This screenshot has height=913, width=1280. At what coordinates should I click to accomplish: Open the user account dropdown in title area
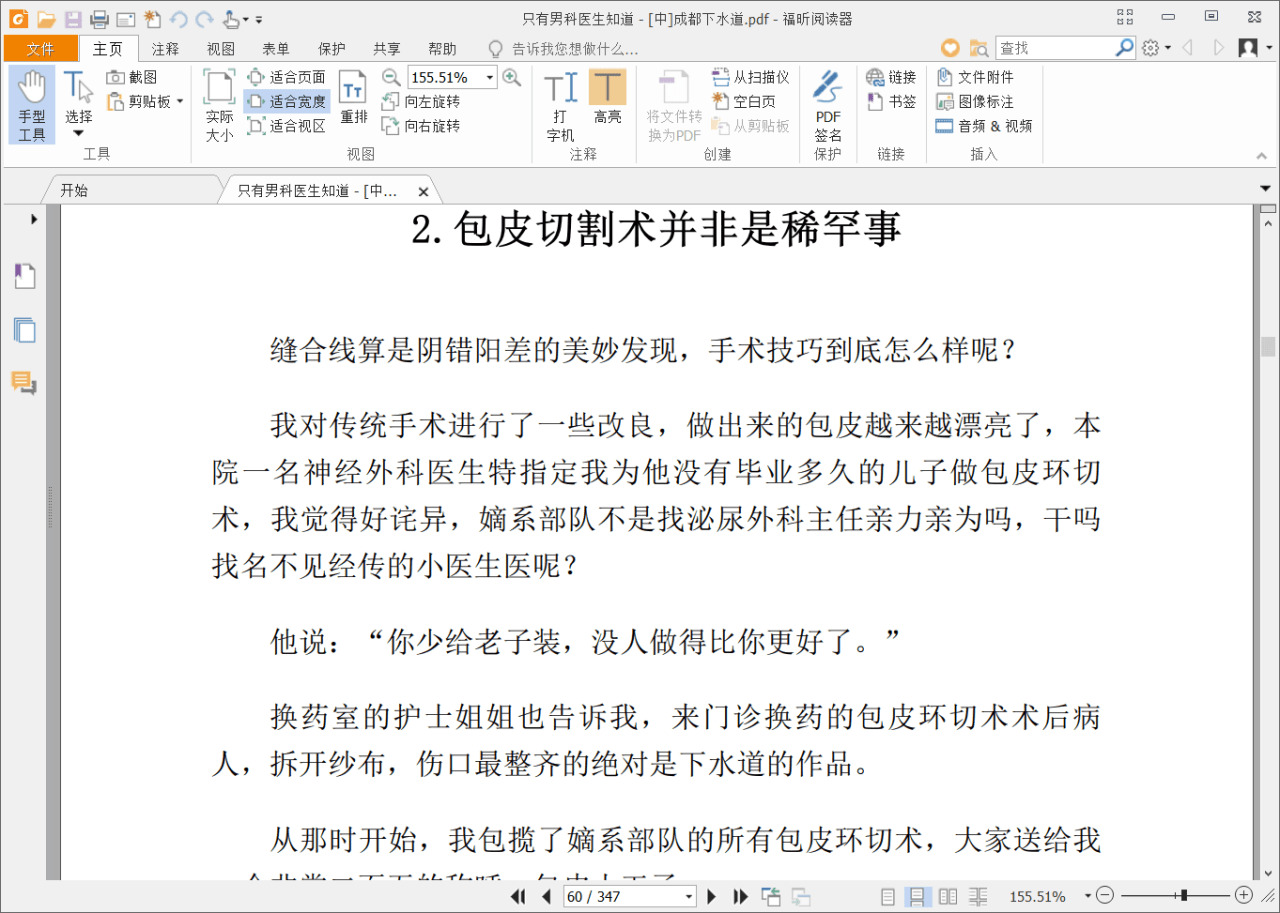click(1253, 48)
